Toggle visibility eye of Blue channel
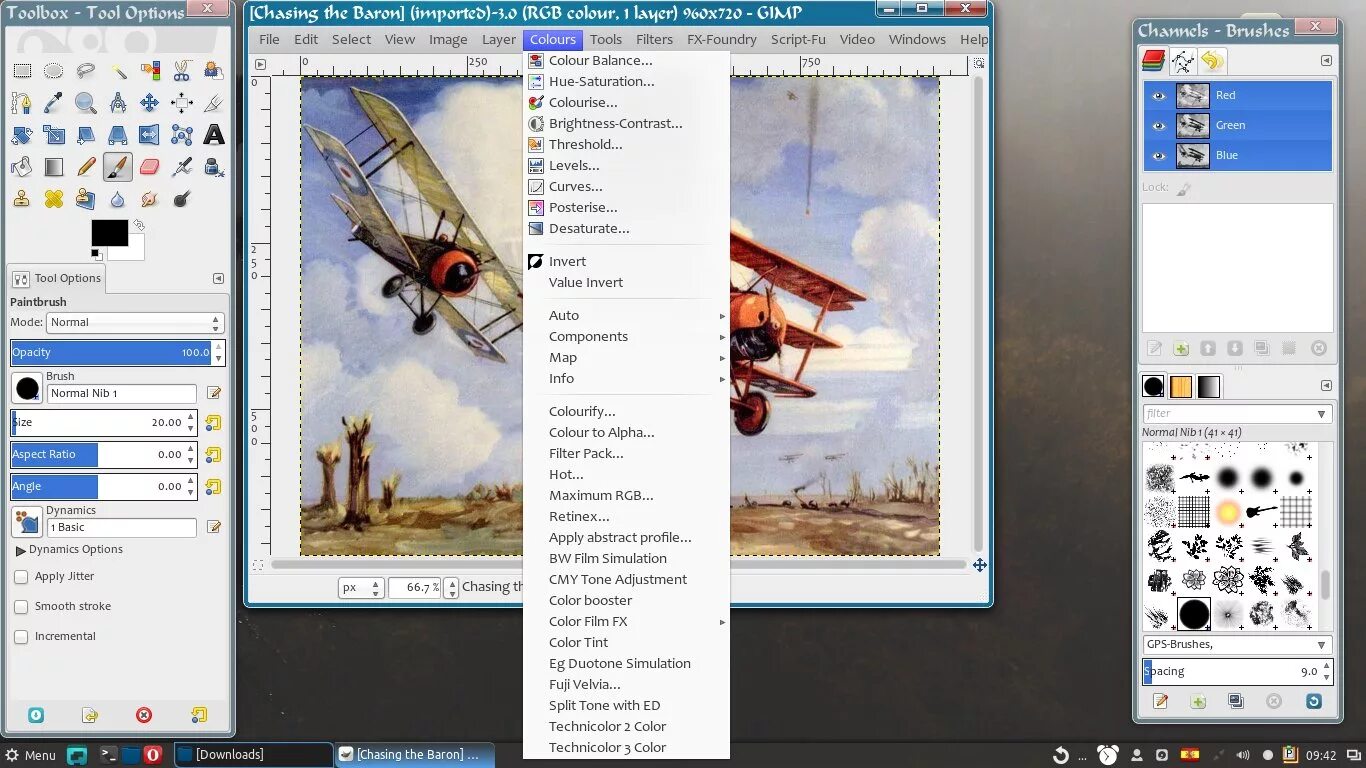The width and height of the screenshot is (1366, 768). 1159,156
